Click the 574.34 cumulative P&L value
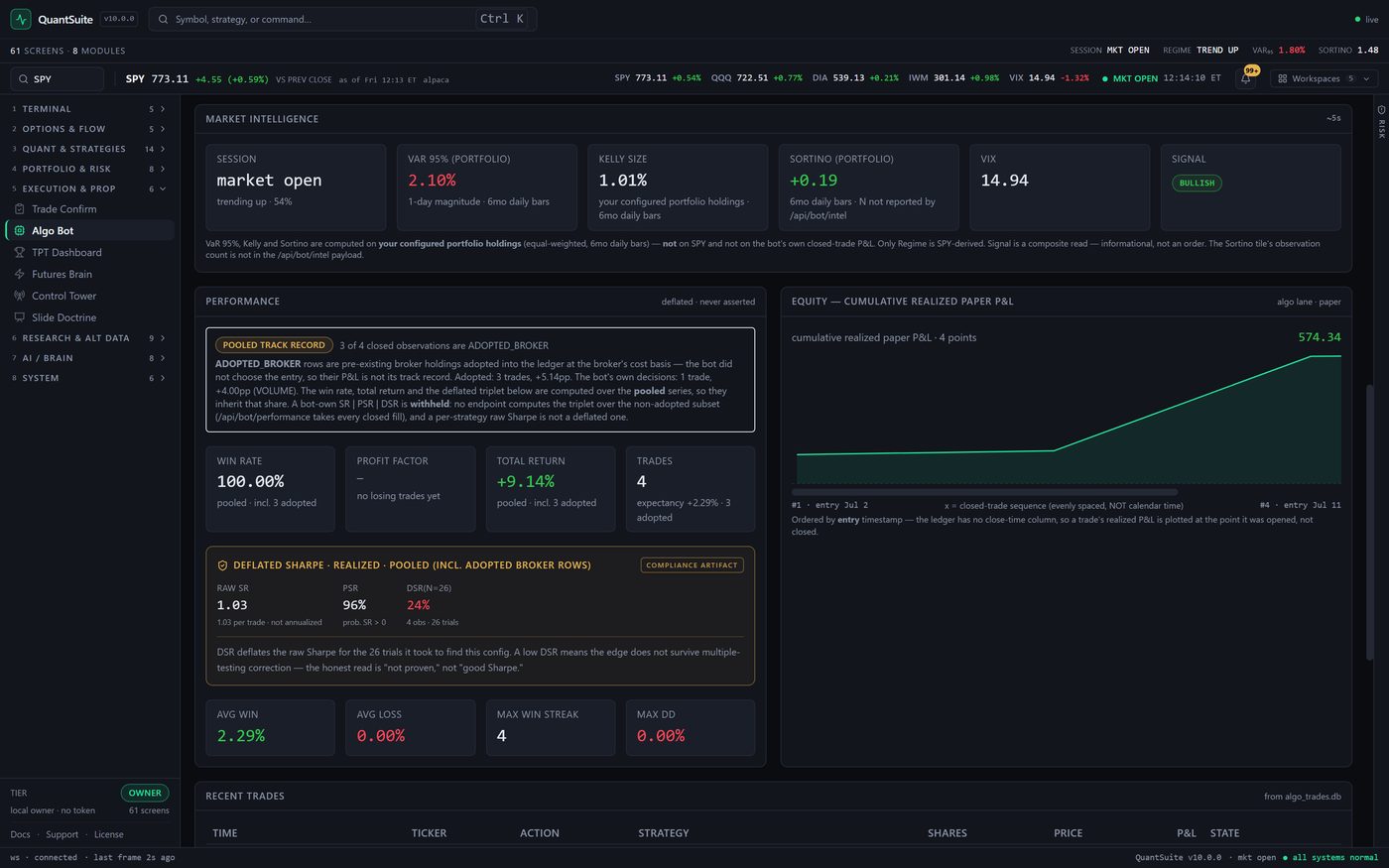Screen dimensions: 1389x868 tap(1319, 337)
